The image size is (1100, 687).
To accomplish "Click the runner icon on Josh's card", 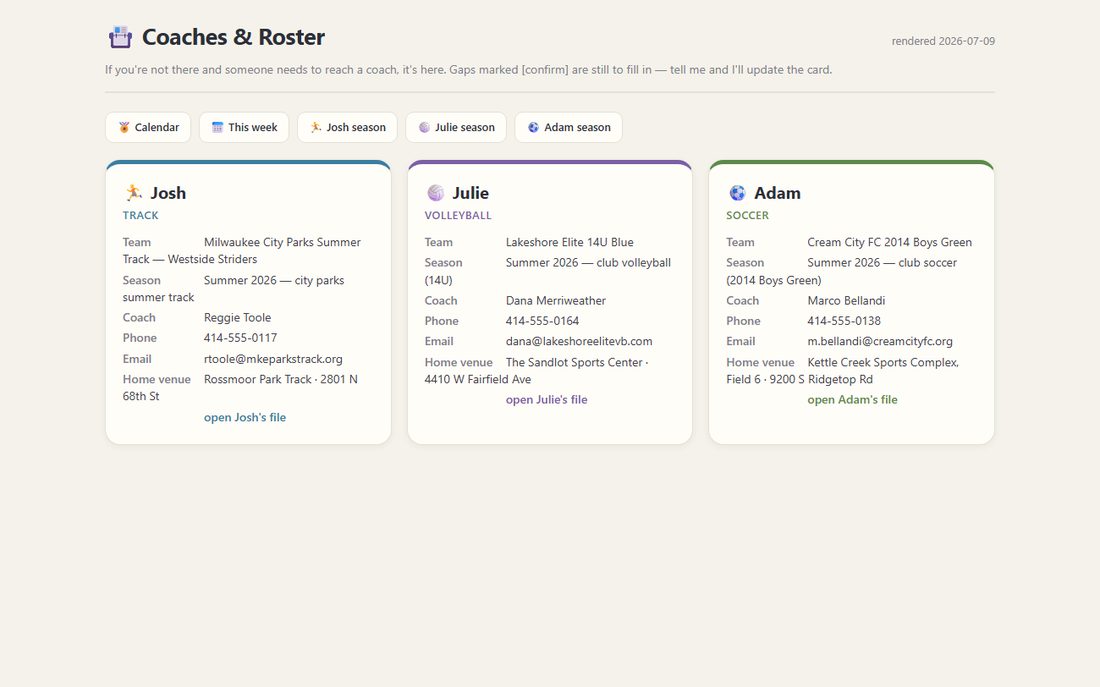I will click(x=133, y=192).
